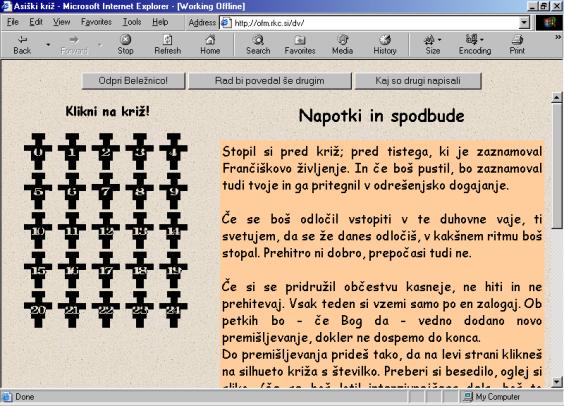Image resolution: width=564 pixels, height=406 pixels.
Task: Click the cross numbered 11
Action: click(x=72, y=231)
